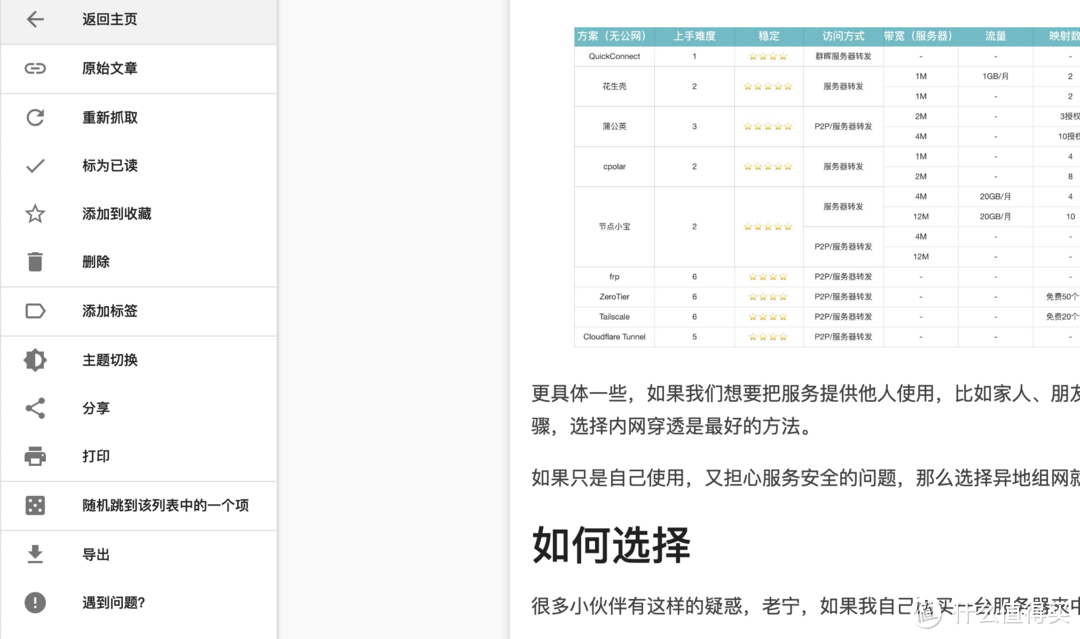Click the back arrow to return home
Image resolution: width=1080 pixels, height=639 pixels.
[x=33, y=19]
